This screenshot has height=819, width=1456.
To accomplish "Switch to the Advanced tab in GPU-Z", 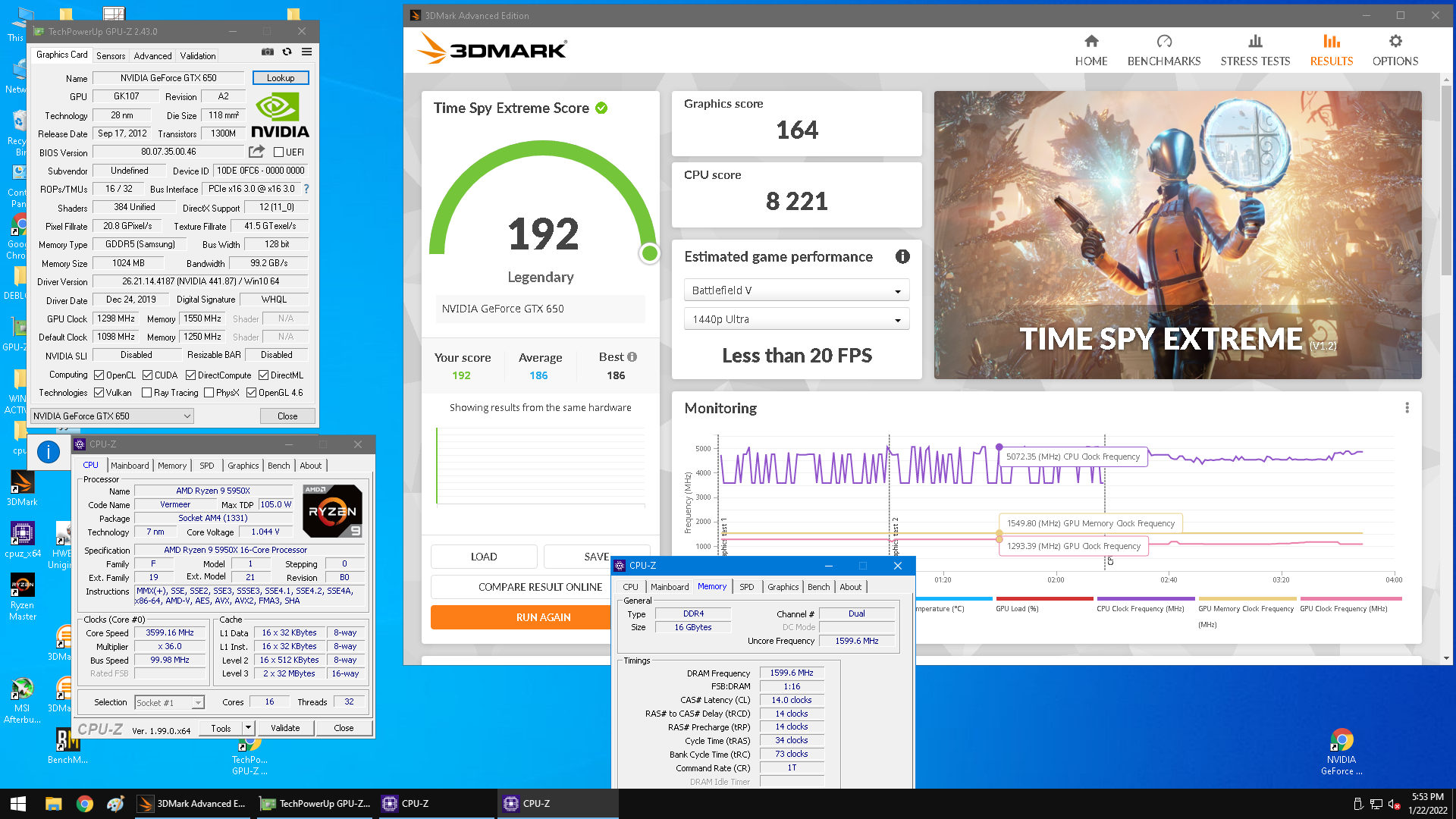I will tap(152, 55).
